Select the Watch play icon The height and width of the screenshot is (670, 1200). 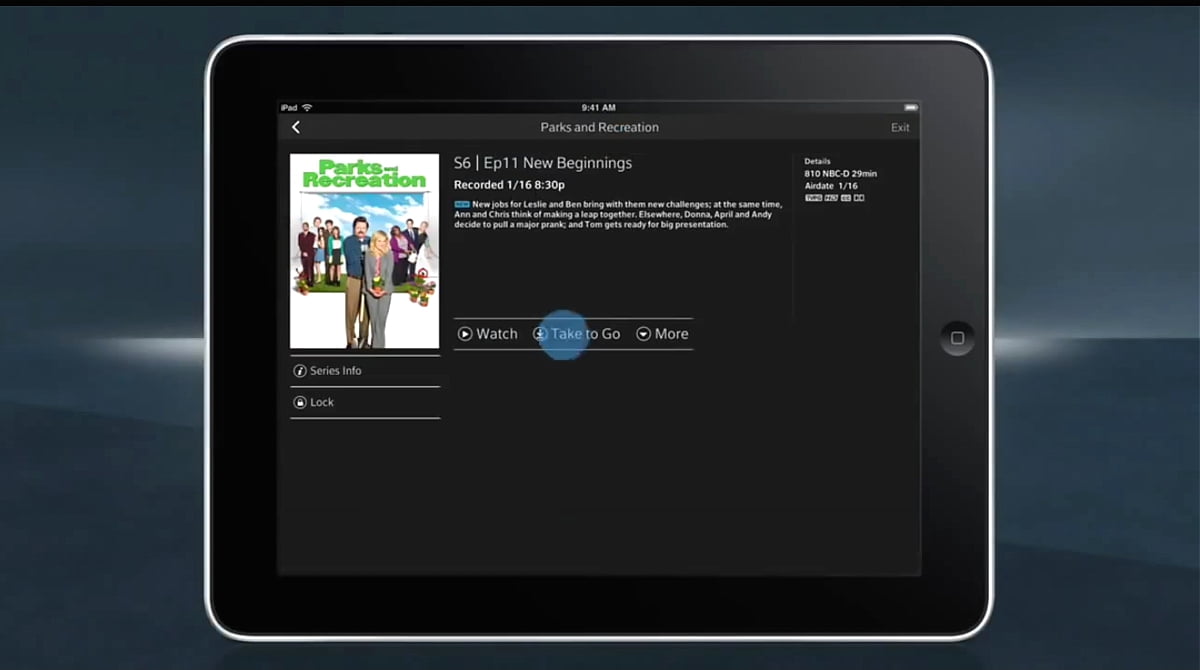tap(465, 333)
